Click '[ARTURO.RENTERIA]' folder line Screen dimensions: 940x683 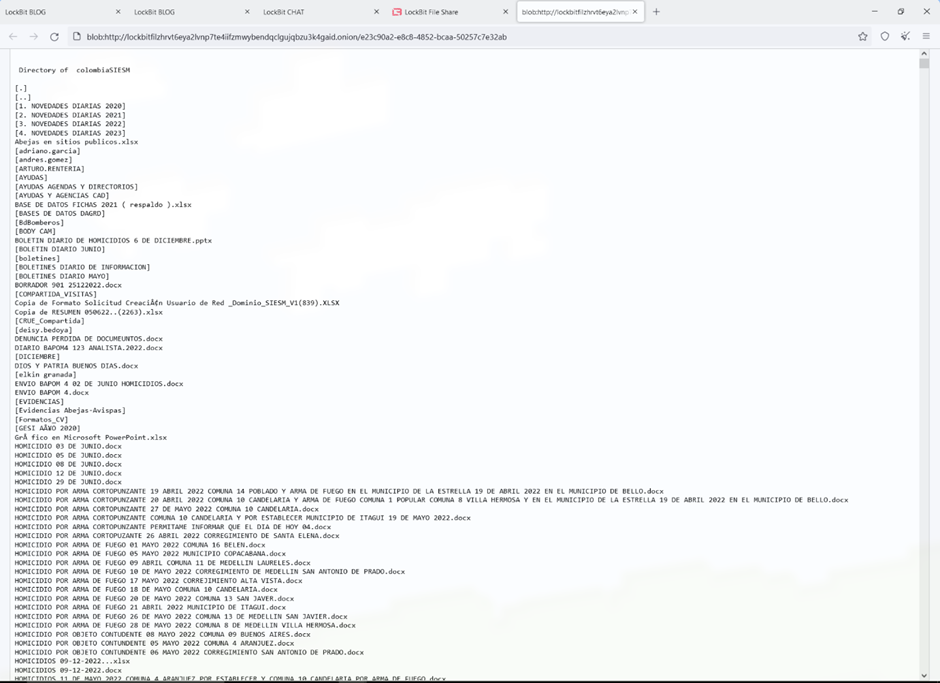coord(49,169)
